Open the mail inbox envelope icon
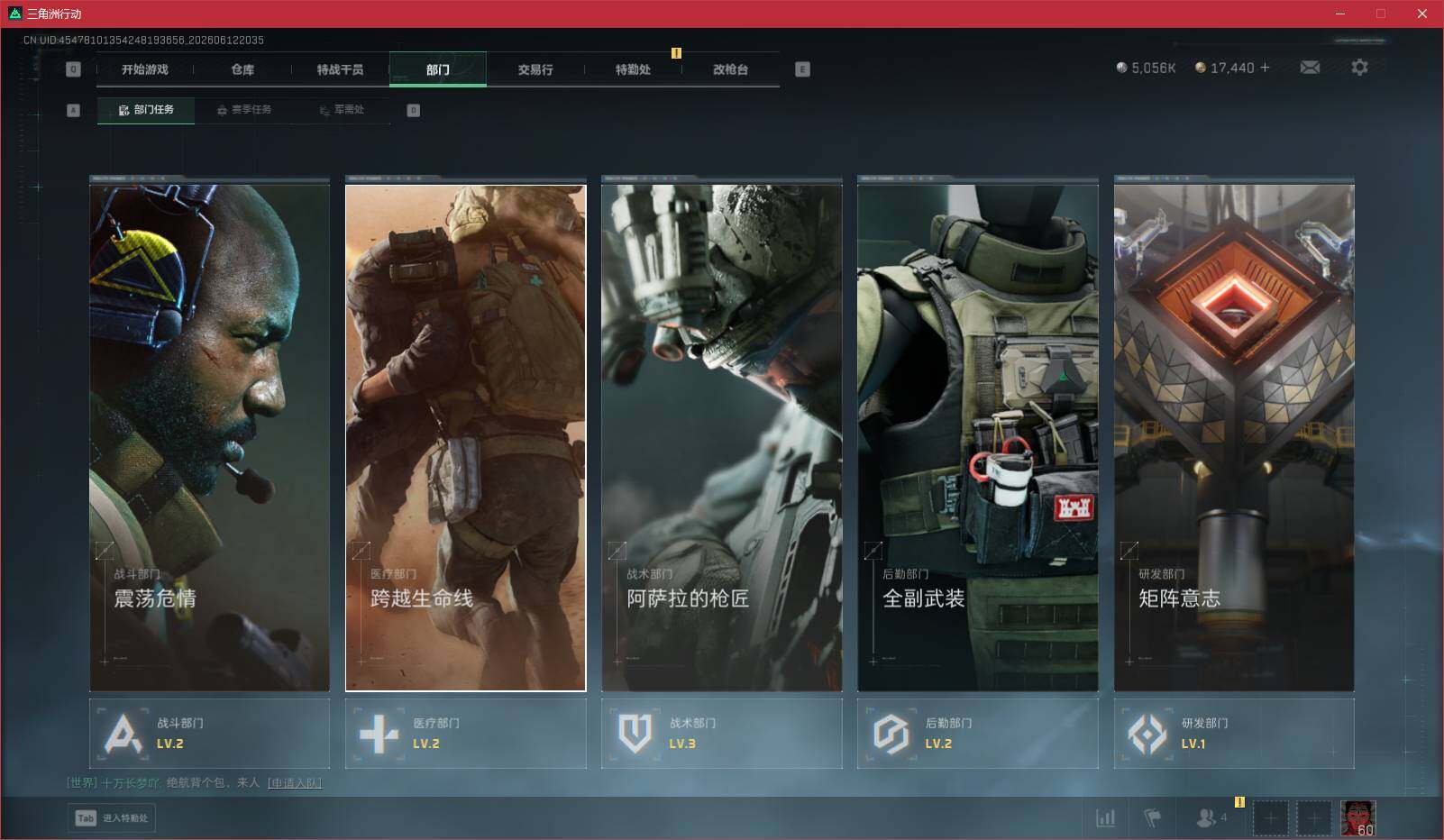The height and width of the screenshot is (840, 1444). pos(1310,68)
